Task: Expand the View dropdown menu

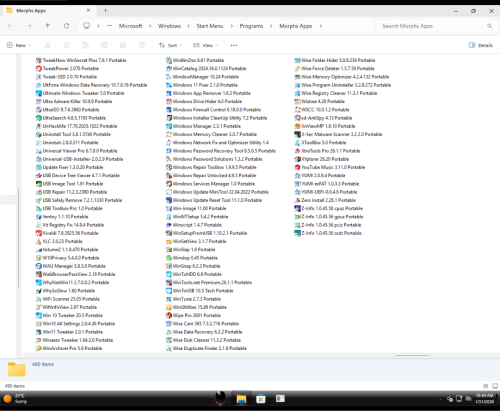Action: [205, 45]
